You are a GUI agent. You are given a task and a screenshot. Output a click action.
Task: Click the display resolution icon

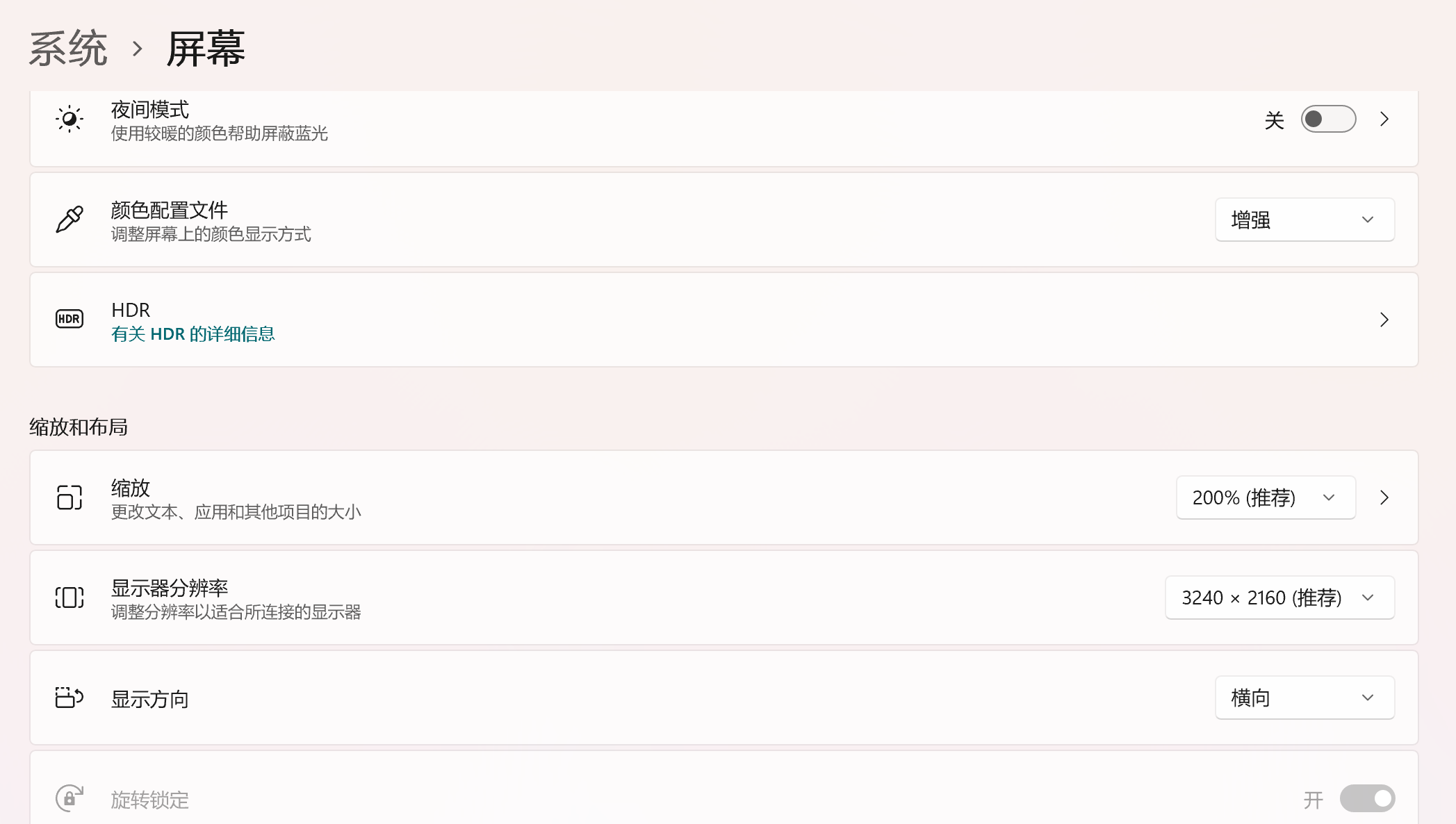(69, 598)
